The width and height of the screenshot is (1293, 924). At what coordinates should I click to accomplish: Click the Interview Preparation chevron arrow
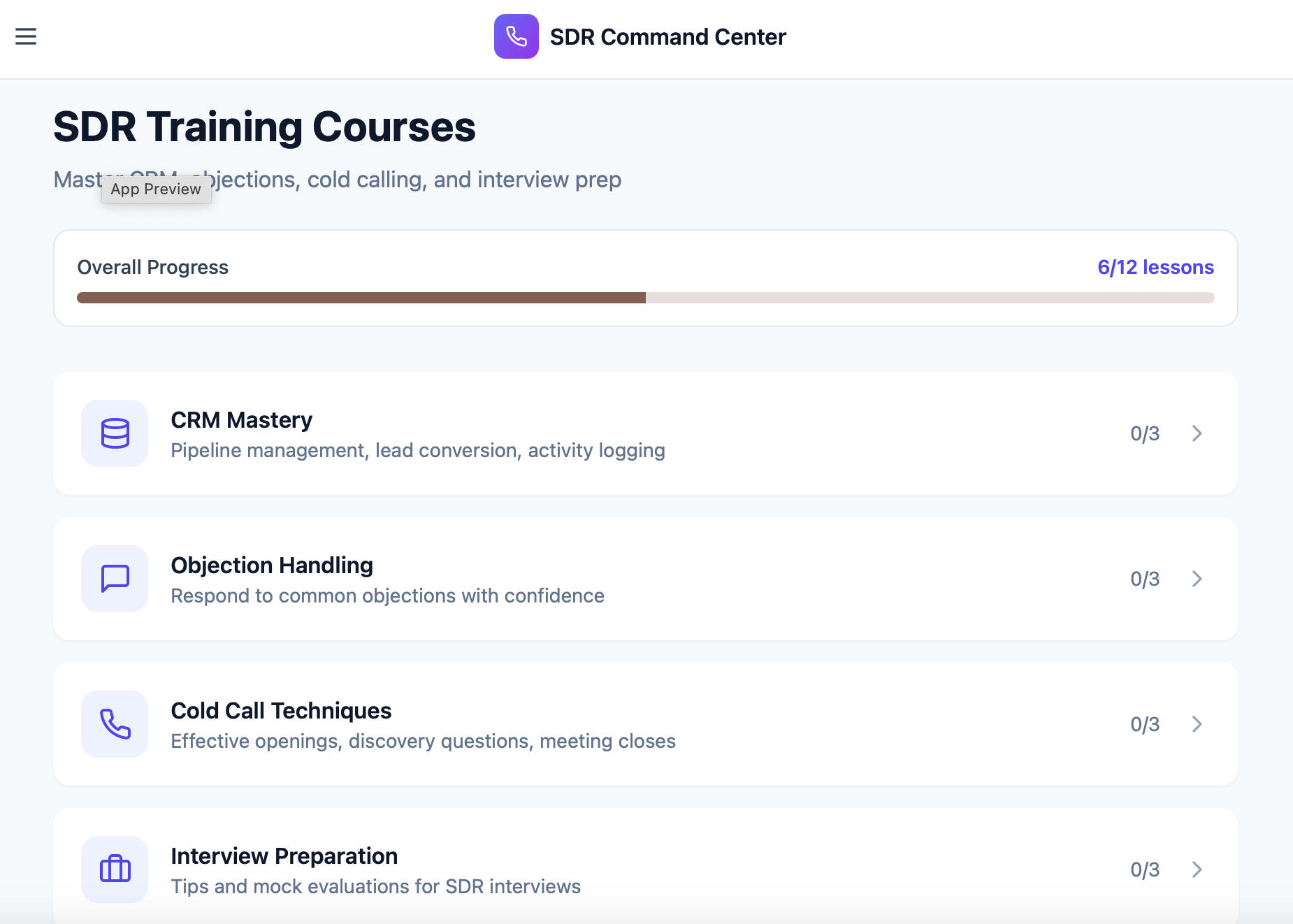tap(1198, 869)
